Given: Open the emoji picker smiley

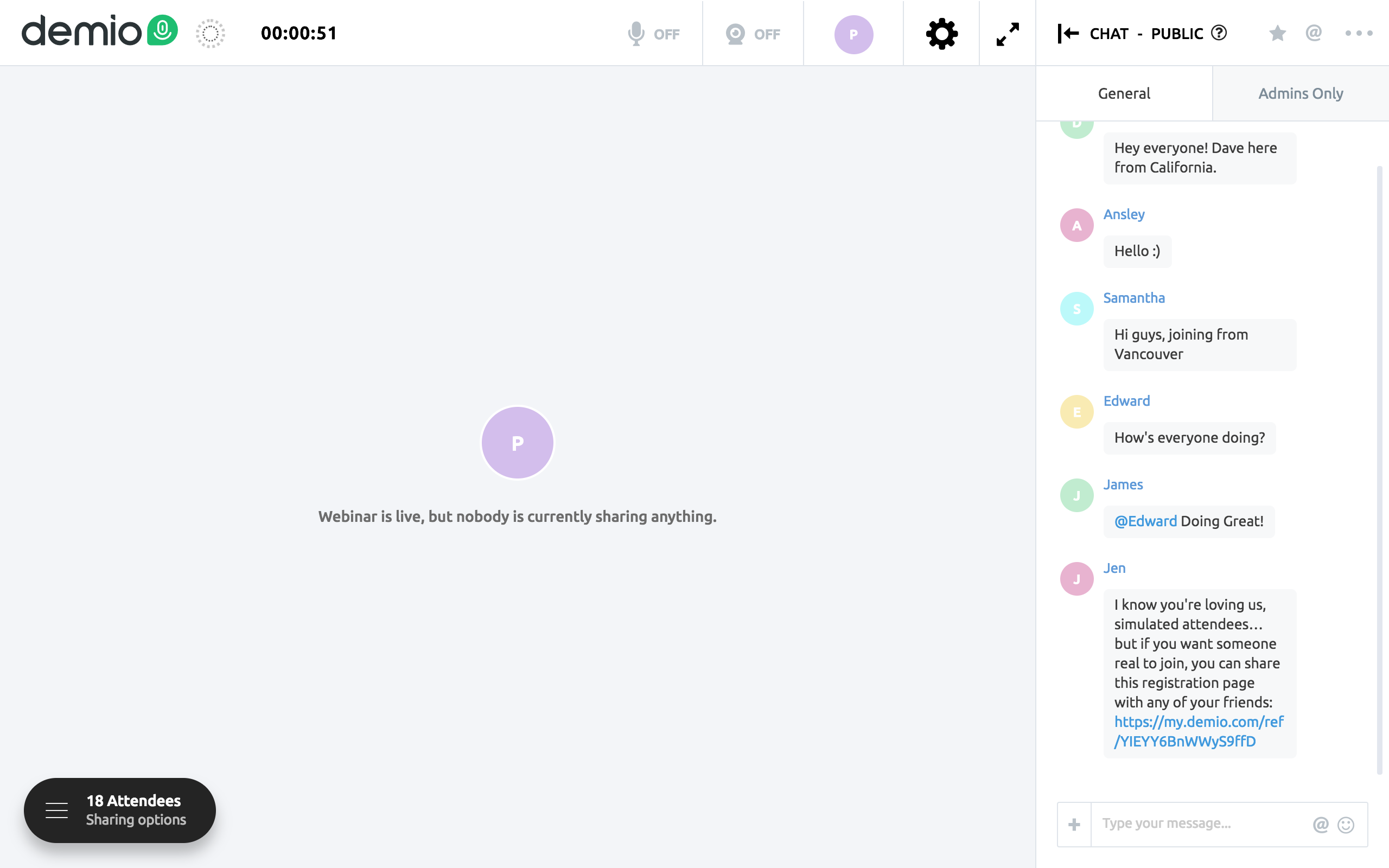Looking at the screenshot, I should 1346,825.
